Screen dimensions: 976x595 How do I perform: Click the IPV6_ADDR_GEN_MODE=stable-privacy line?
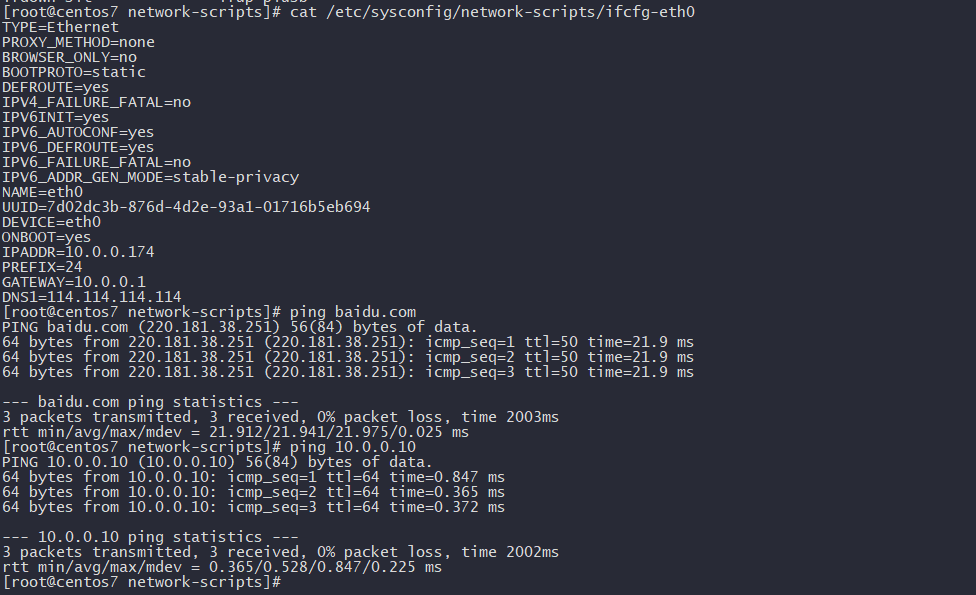click(150, 177)
